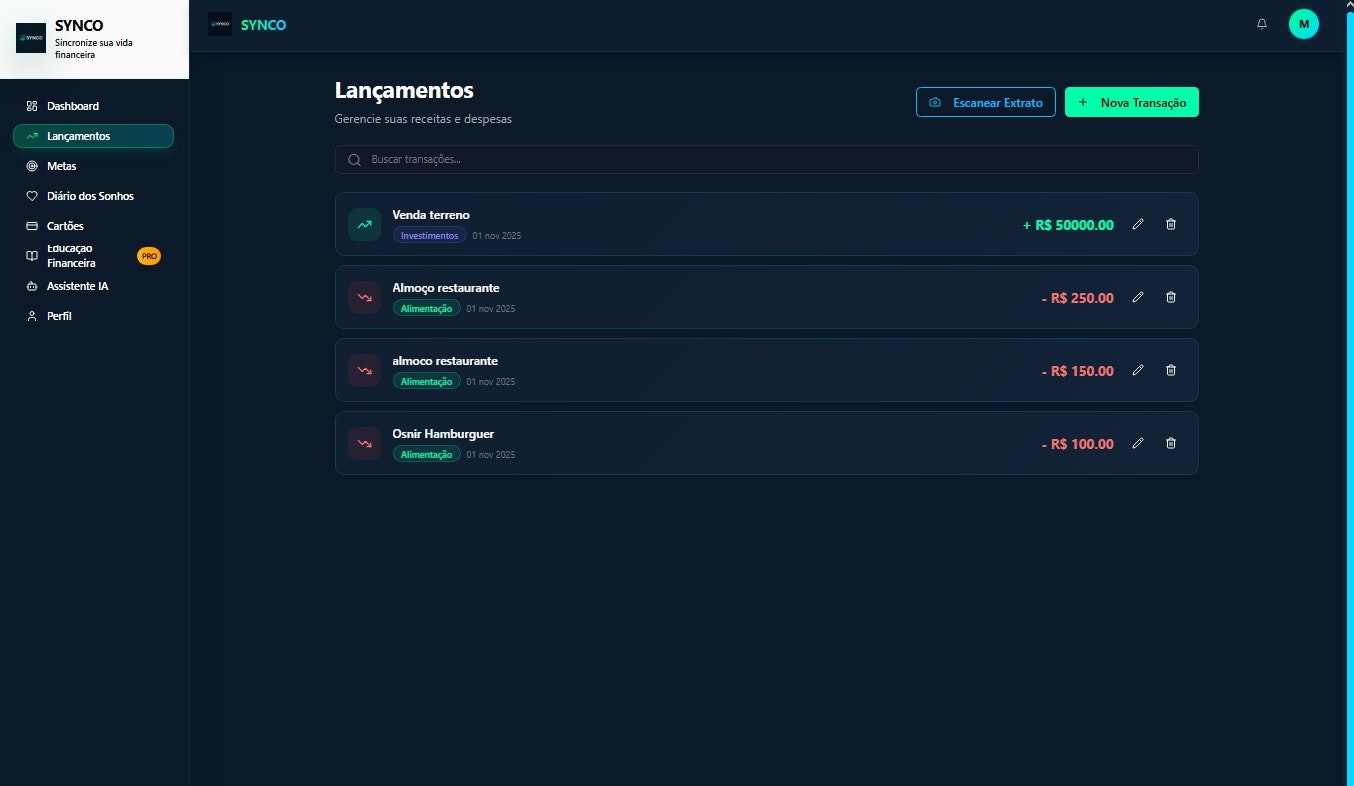This screenshot has width=1354, height=786.
Task: Open the Perfil section
Action: 57,316
